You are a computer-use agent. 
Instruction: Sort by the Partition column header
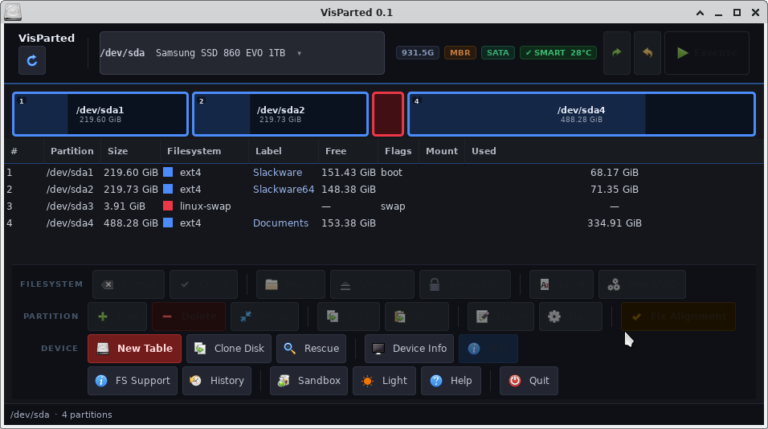click(x=72, y=151)
